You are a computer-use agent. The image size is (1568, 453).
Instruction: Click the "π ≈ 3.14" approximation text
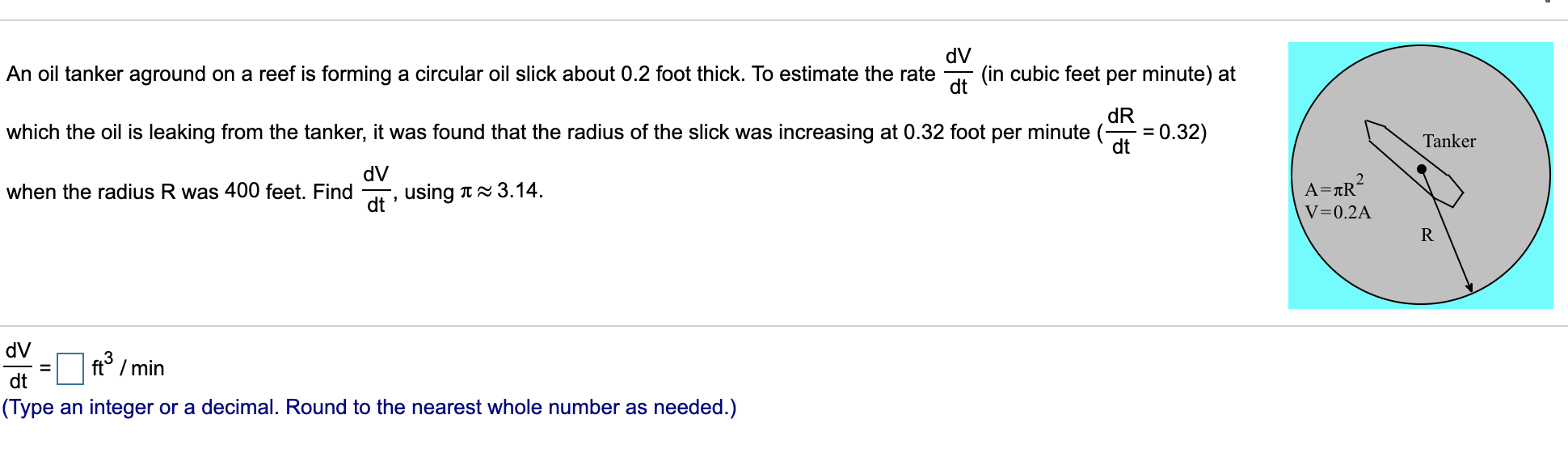click(501, 191)
